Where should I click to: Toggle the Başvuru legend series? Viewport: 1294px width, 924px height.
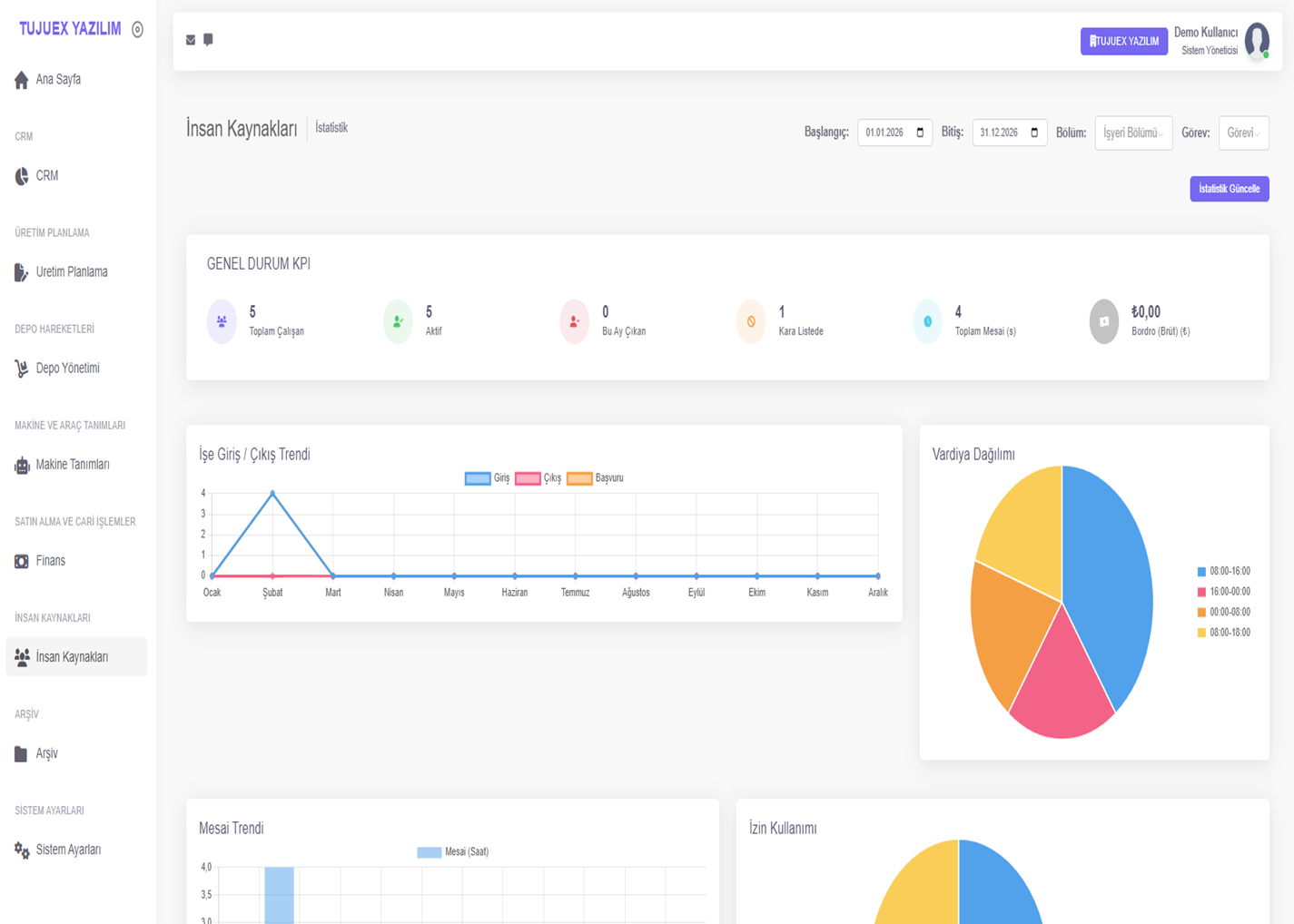[596, 478]
